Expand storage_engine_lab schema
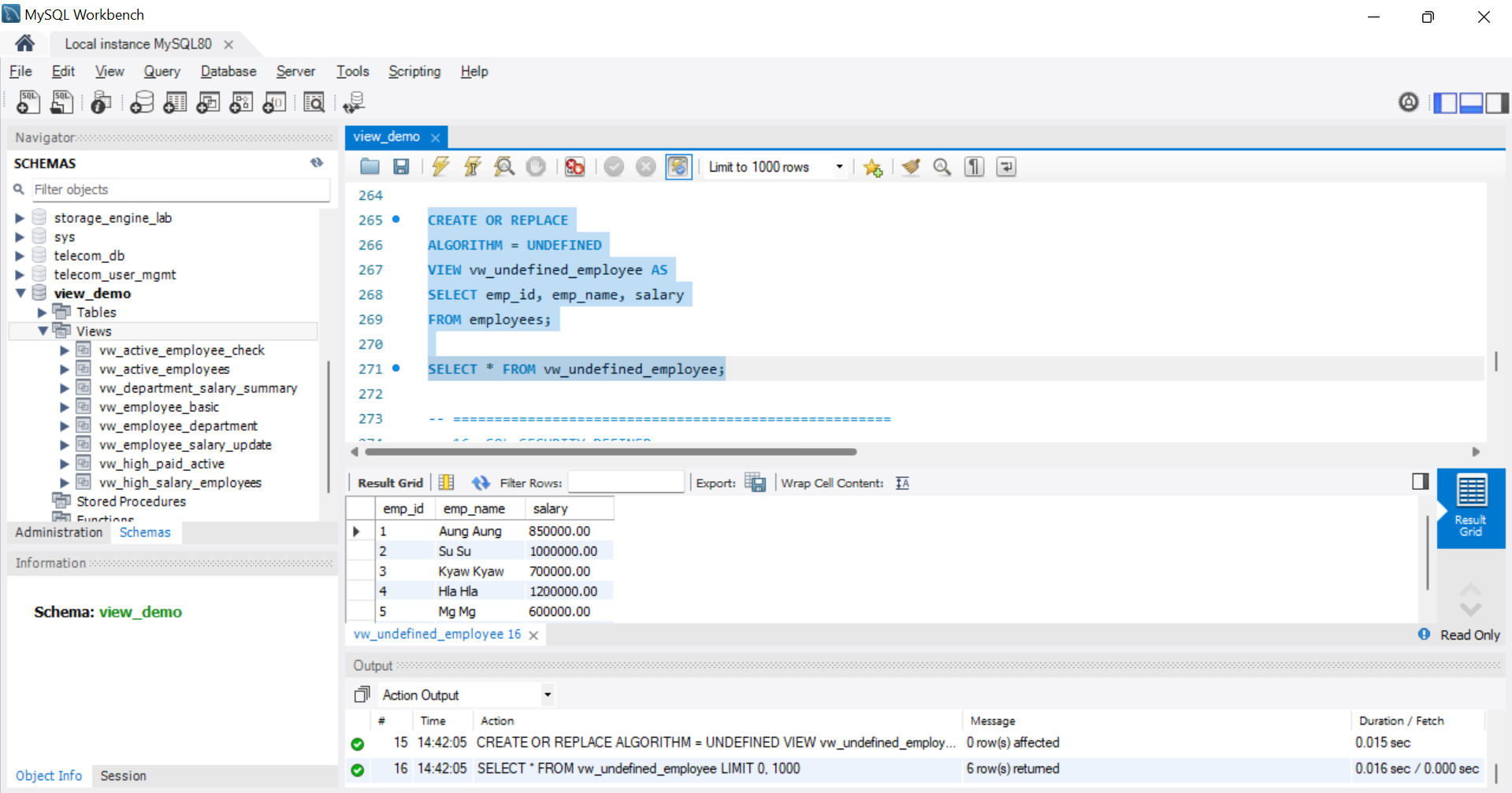 20,218
